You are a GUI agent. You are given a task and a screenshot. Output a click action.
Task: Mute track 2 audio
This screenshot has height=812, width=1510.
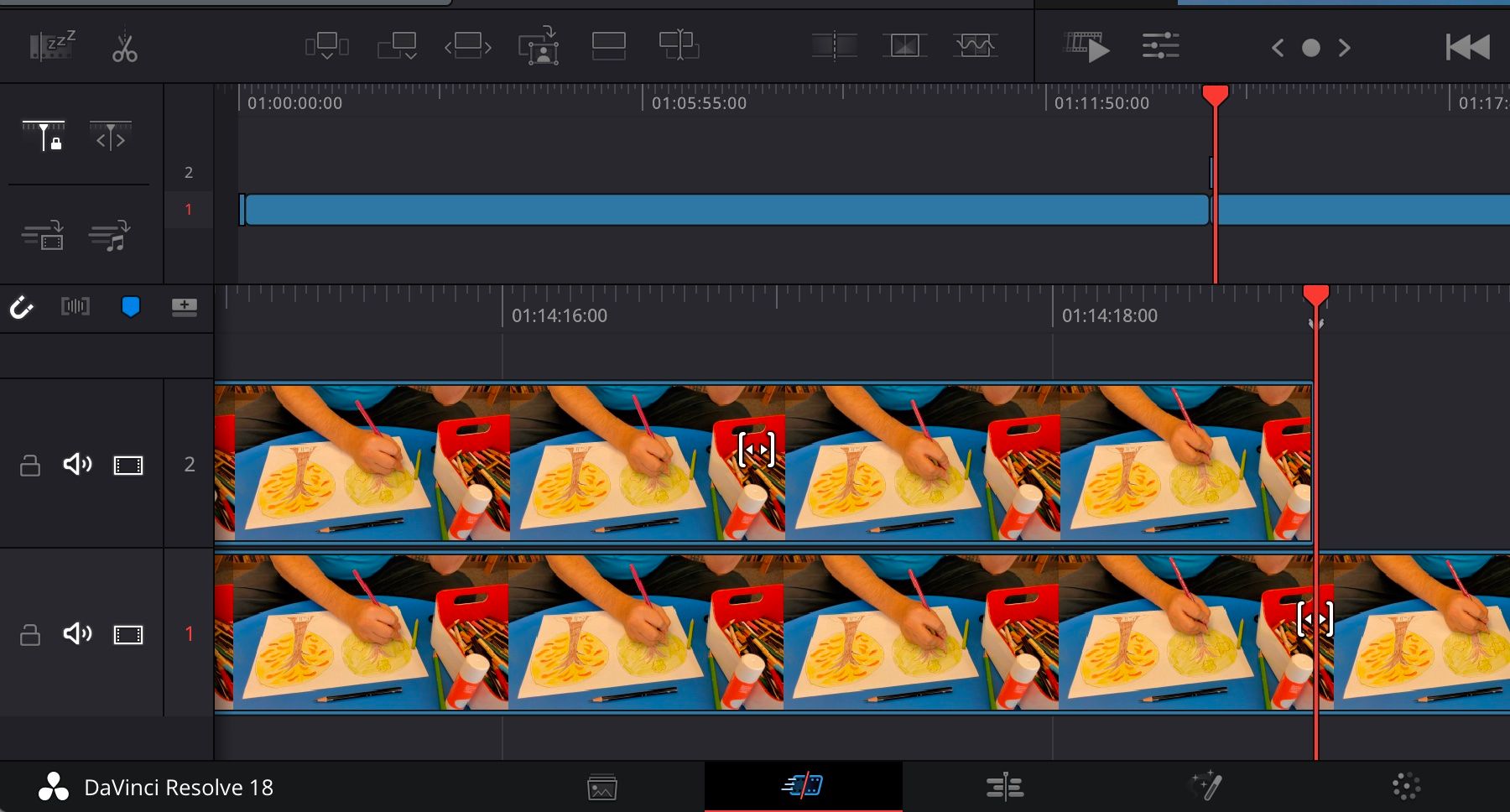tap(78, 464)
